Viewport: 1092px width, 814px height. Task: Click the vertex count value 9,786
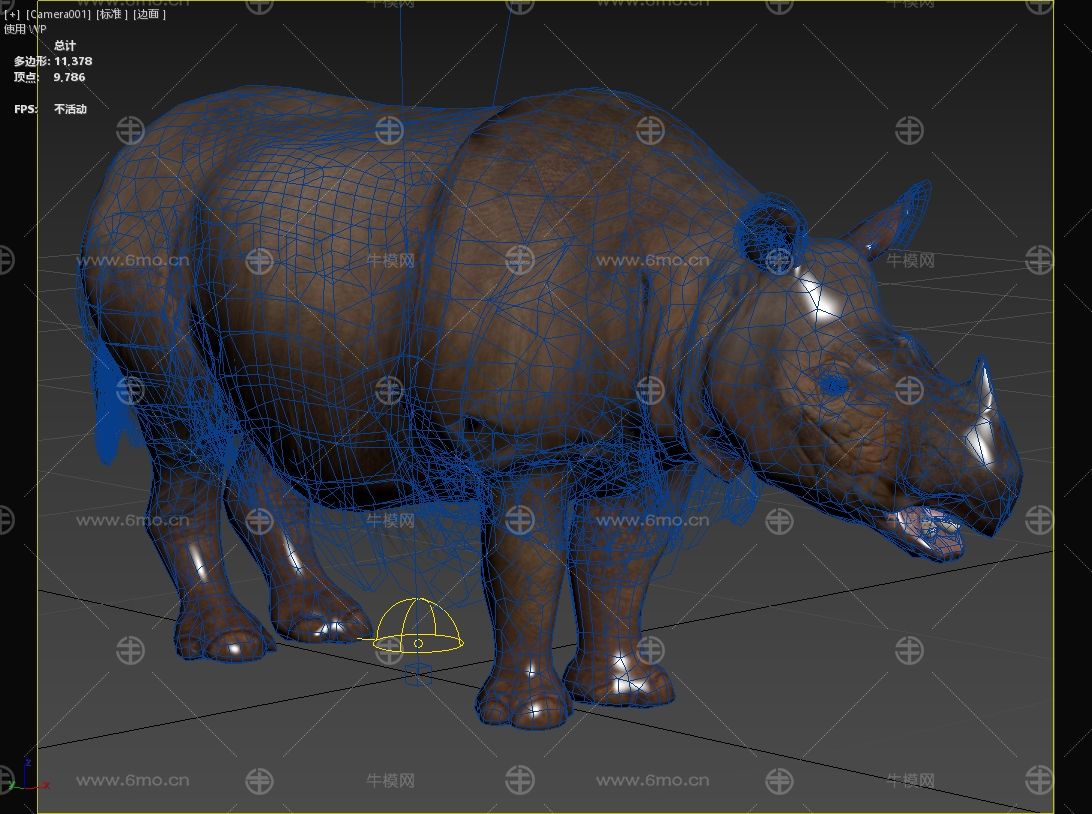69,77
